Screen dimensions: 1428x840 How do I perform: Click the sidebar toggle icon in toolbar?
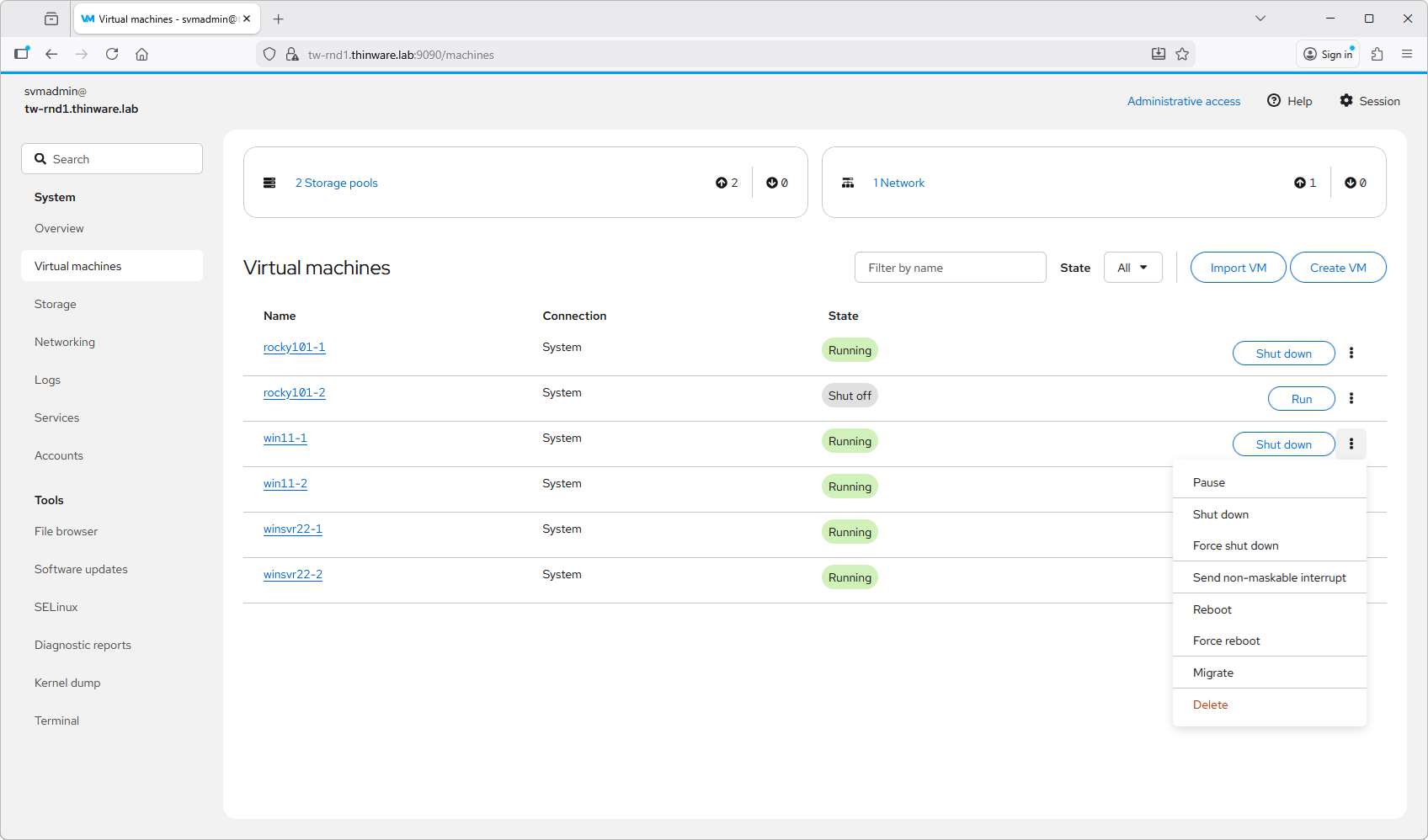[x=22, y=54]
